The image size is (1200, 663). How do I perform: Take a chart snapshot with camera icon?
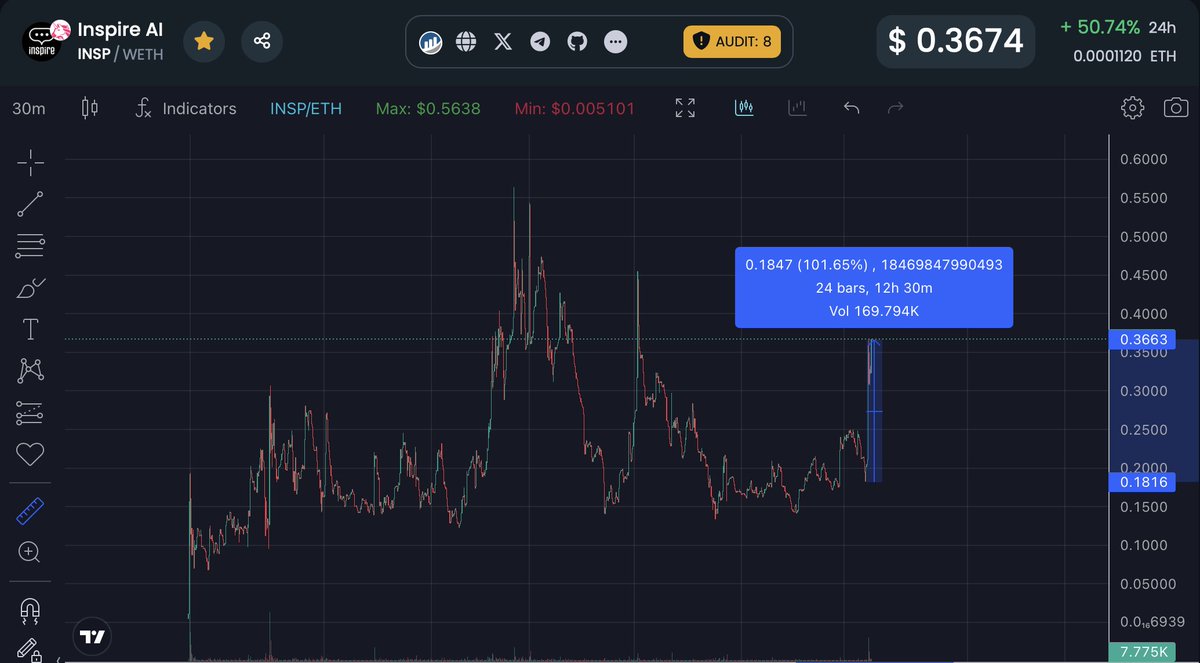[x=1176, y=107]
